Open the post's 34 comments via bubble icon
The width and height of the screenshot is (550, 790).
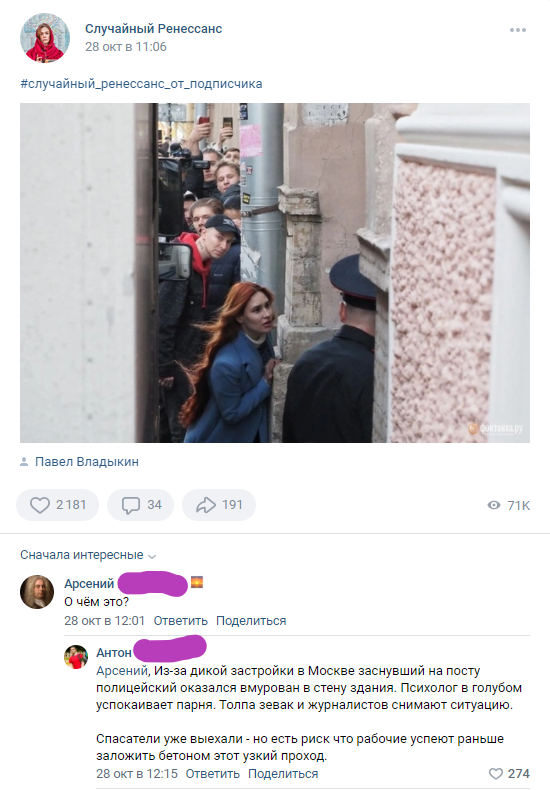click(x=141, y=505)
